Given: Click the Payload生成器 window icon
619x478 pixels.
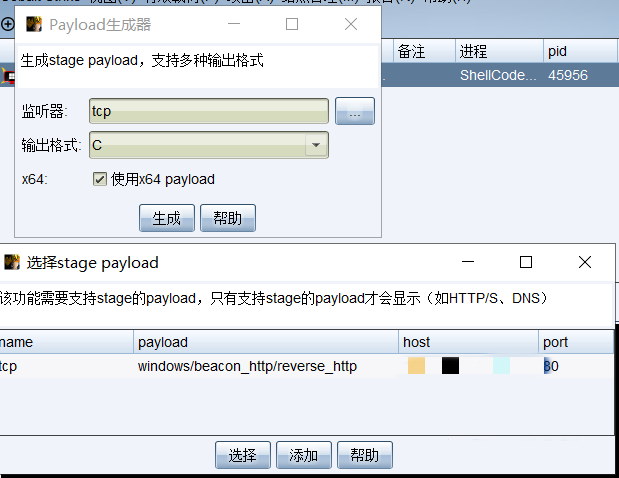Looking at the screenshot, I should (34, 24).
